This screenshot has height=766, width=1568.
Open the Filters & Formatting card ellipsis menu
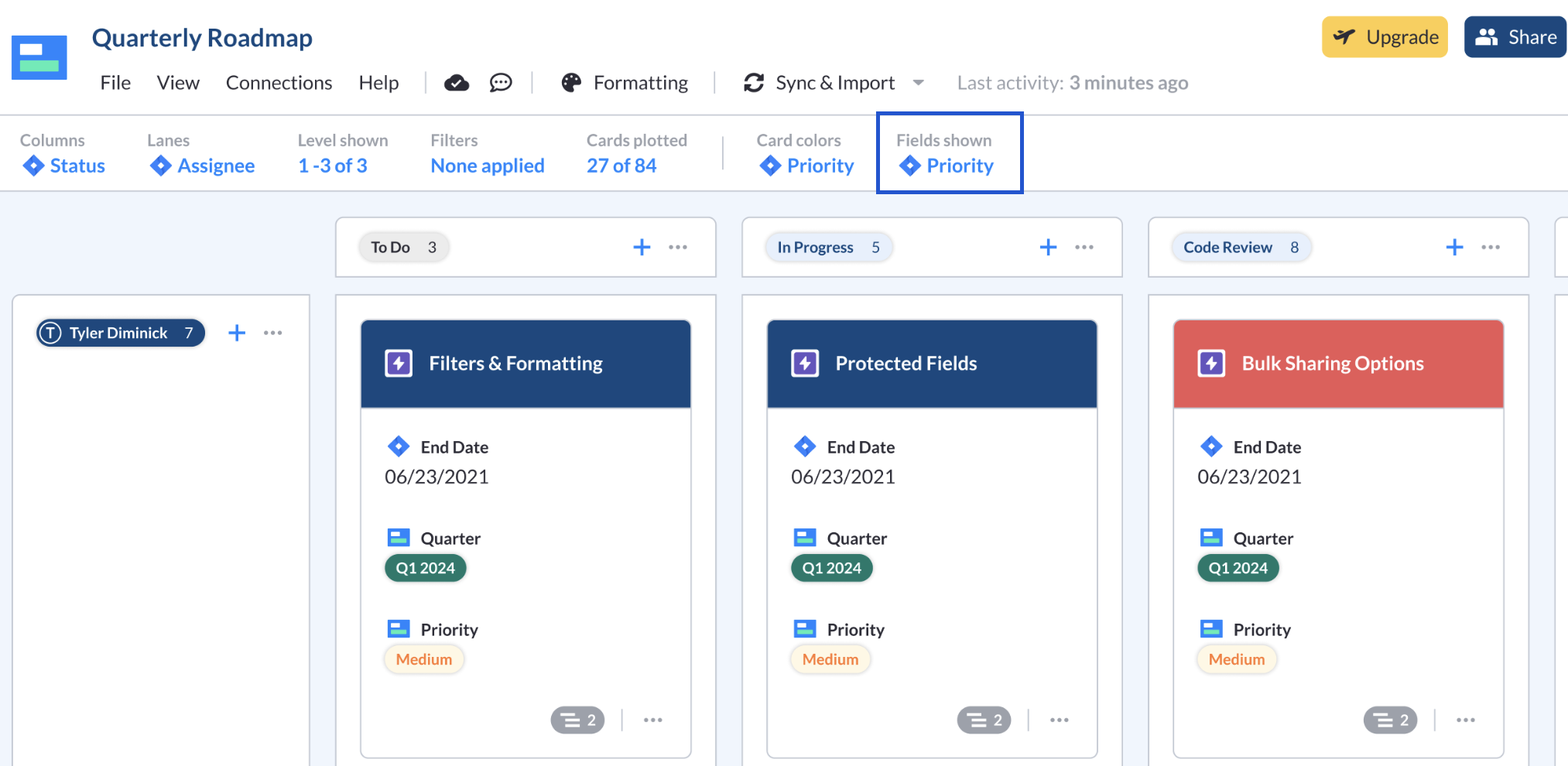coord(653,720)
